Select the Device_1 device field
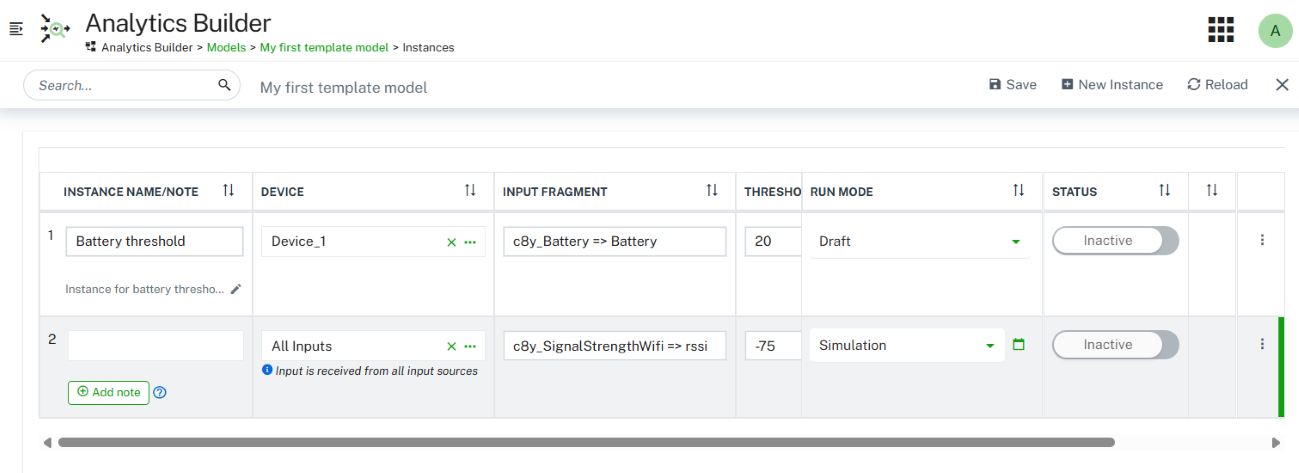1299x473 pixels. click(x=373, y=242)
